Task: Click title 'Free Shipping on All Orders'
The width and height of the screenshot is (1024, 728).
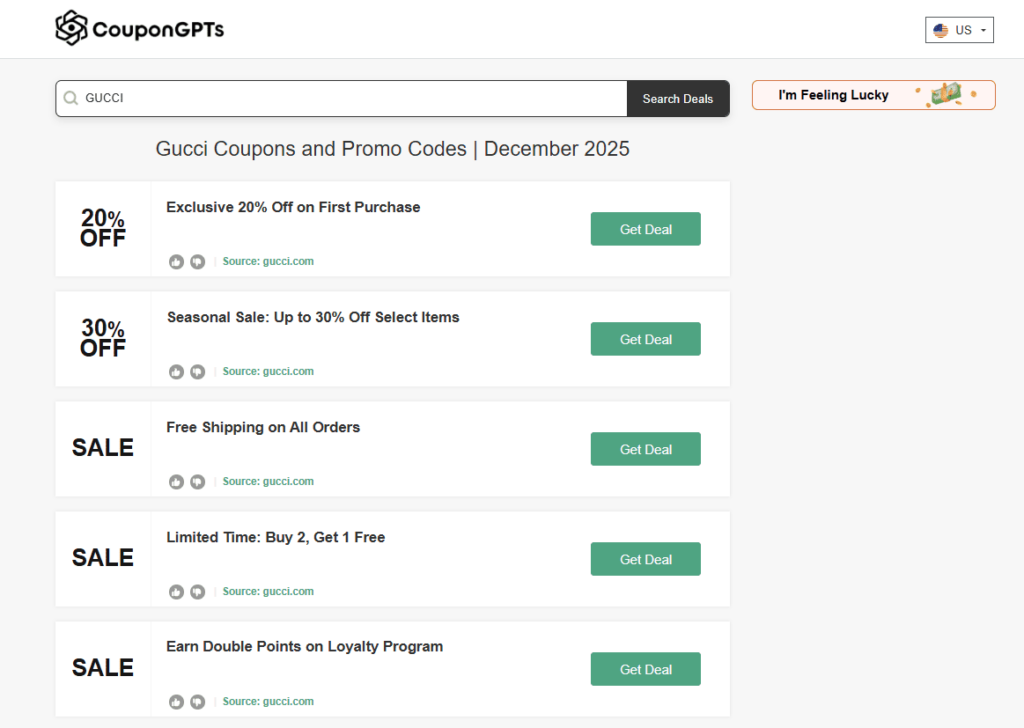Action: [263, 428]
